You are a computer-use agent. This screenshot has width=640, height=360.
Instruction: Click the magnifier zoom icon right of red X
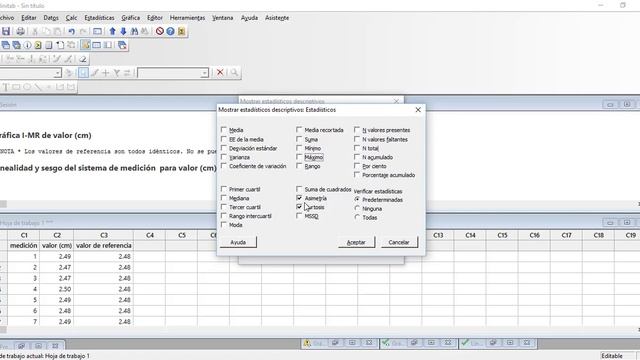[x=234, y=73]
